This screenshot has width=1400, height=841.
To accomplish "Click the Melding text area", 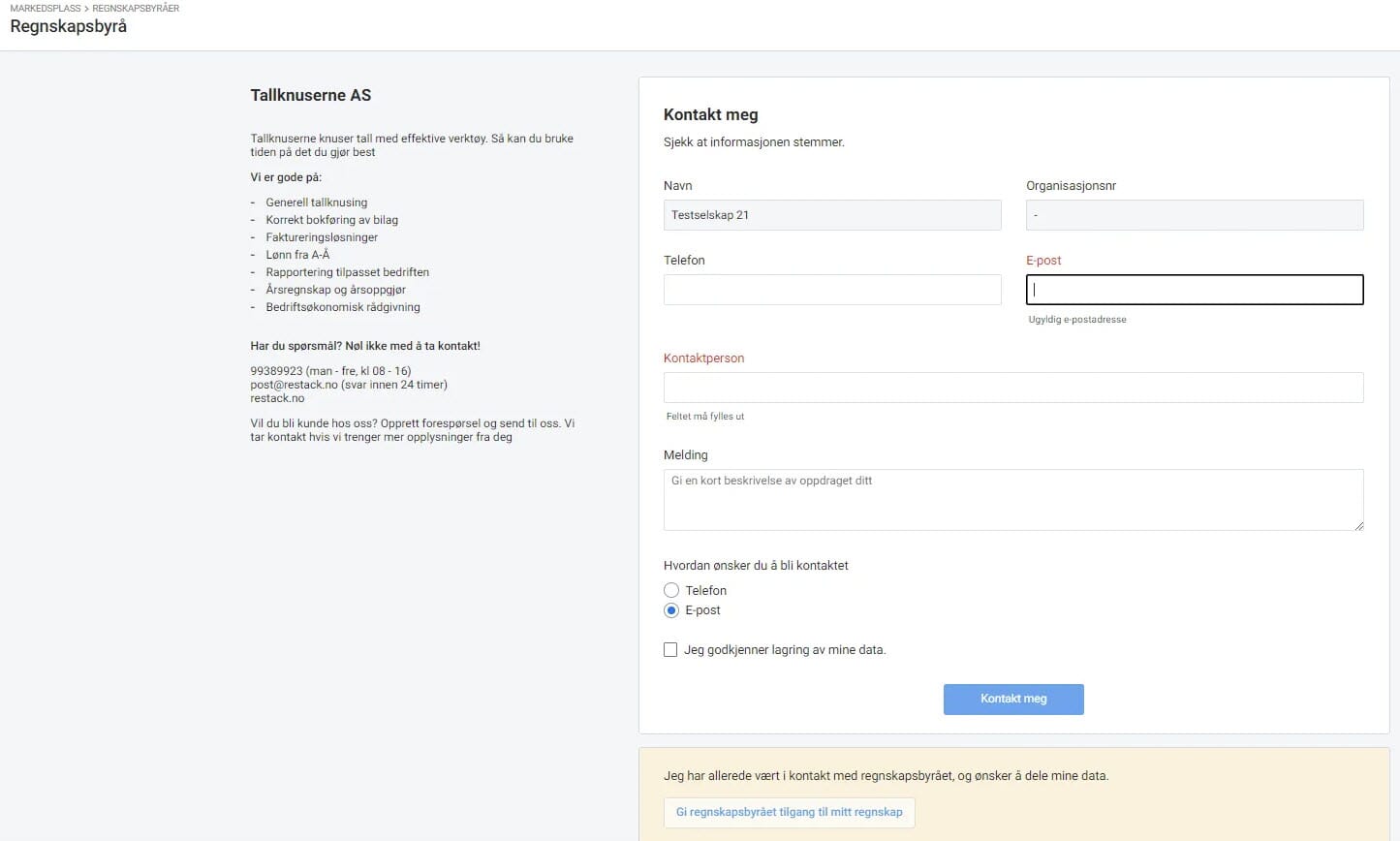I will 1012,499.
